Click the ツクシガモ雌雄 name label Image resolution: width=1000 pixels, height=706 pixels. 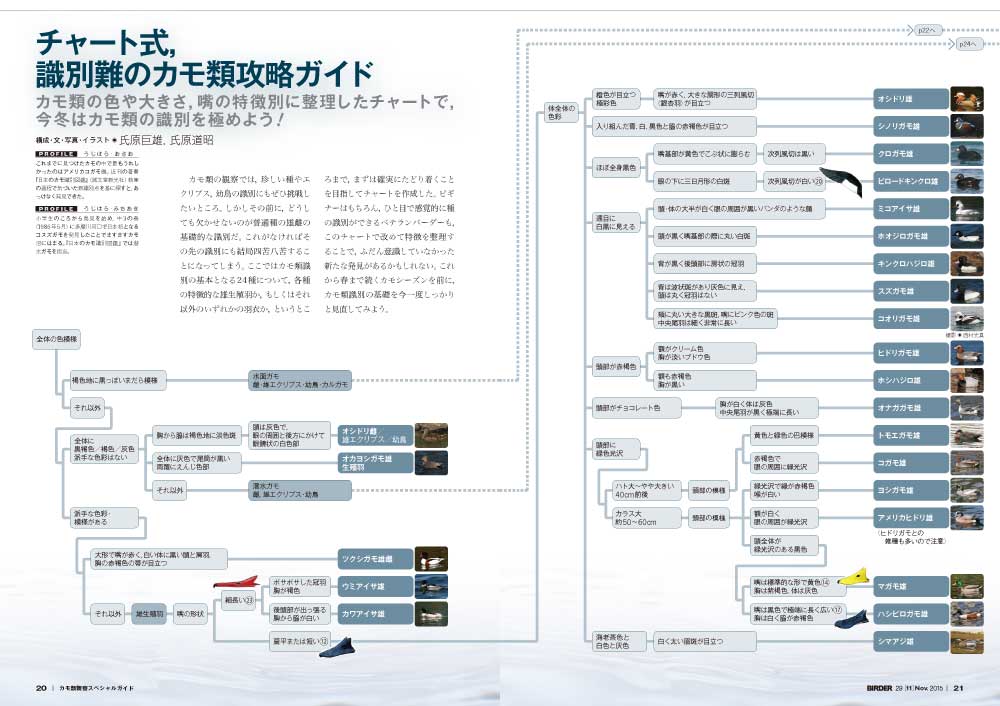pyautogui.click(x=376, y=559)
